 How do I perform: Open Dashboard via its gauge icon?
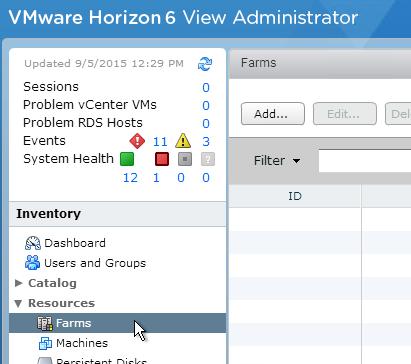[33, 243]
